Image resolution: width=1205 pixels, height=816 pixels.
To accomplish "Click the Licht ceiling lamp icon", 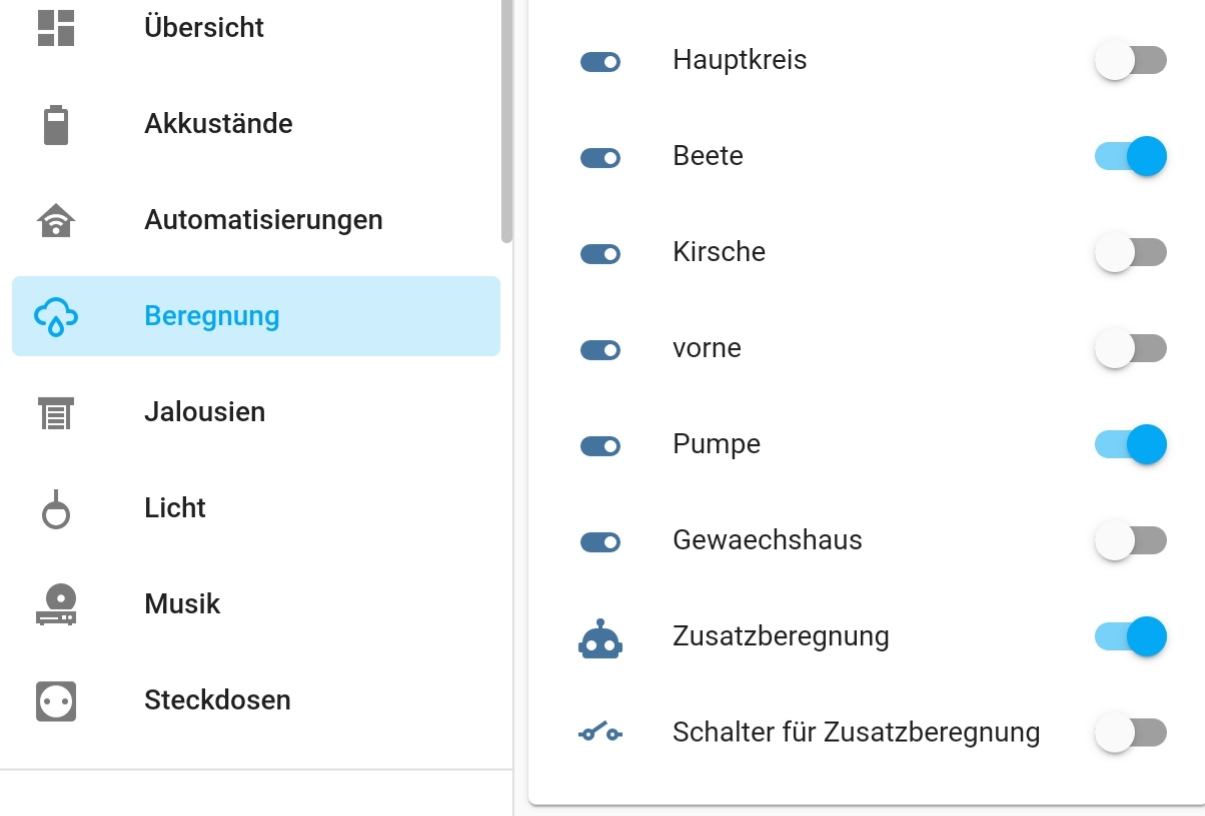I will pos(56,509).
